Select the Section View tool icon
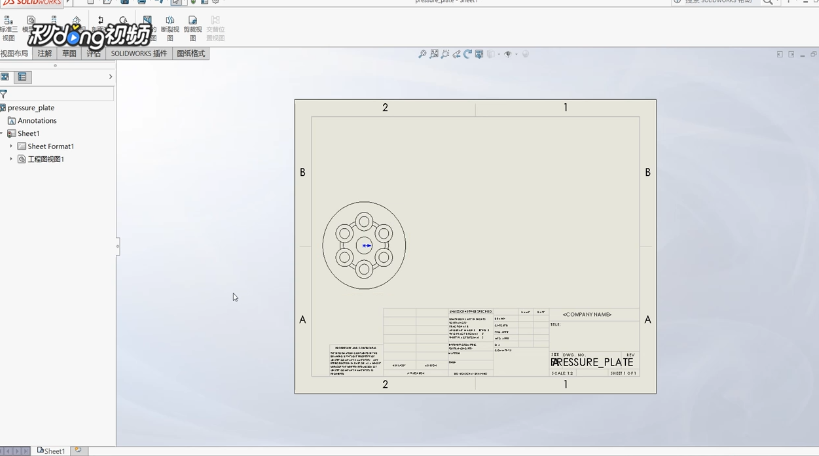819x456 pixels. point(100,21)
